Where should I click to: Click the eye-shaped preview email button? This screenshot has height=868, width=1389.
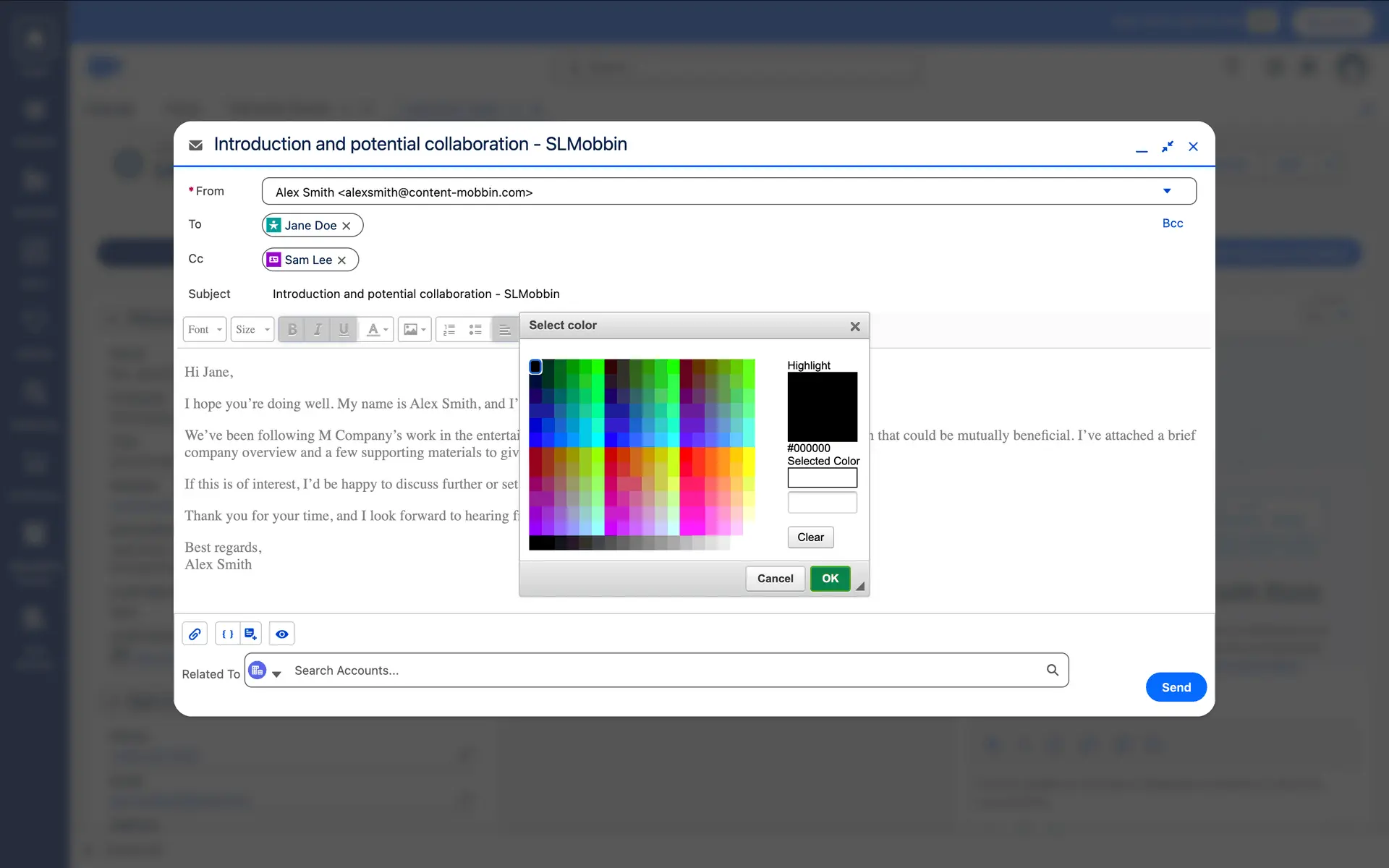(281, 634)
